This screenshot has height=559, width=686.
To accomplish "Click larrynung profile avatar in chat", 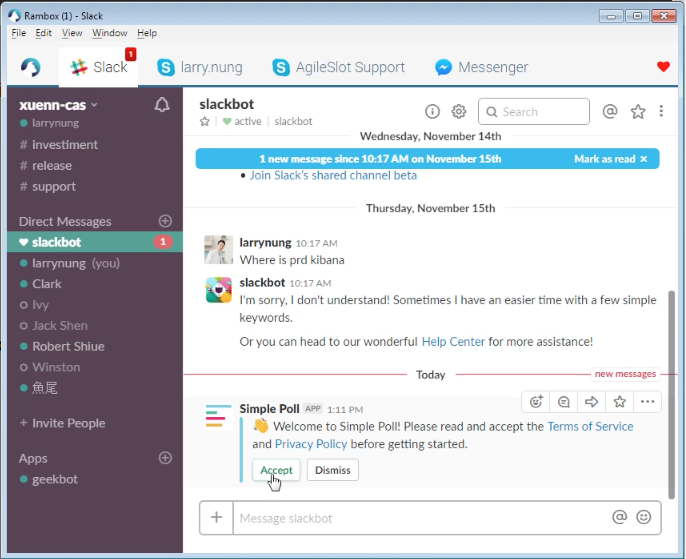I will pos(218,249).
